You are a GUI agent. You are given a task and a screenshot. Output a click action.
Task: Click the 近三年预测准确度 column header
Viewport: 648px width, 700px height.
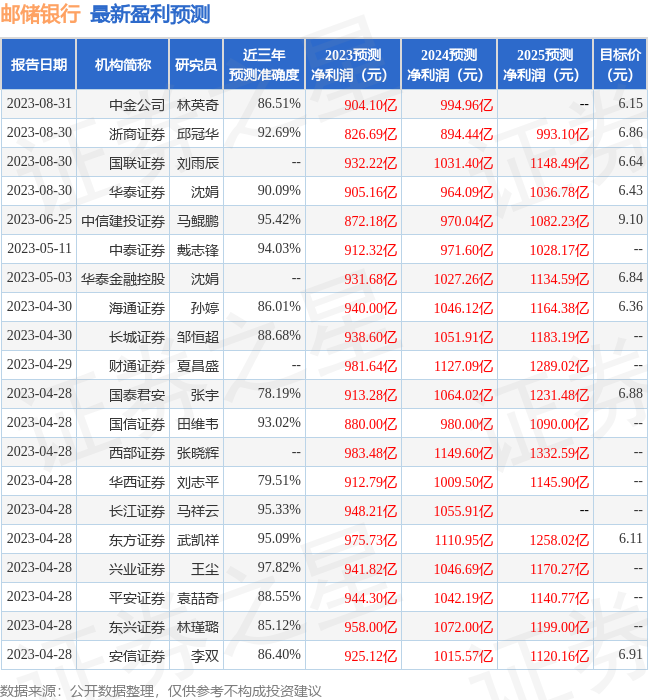coord(264,65)
